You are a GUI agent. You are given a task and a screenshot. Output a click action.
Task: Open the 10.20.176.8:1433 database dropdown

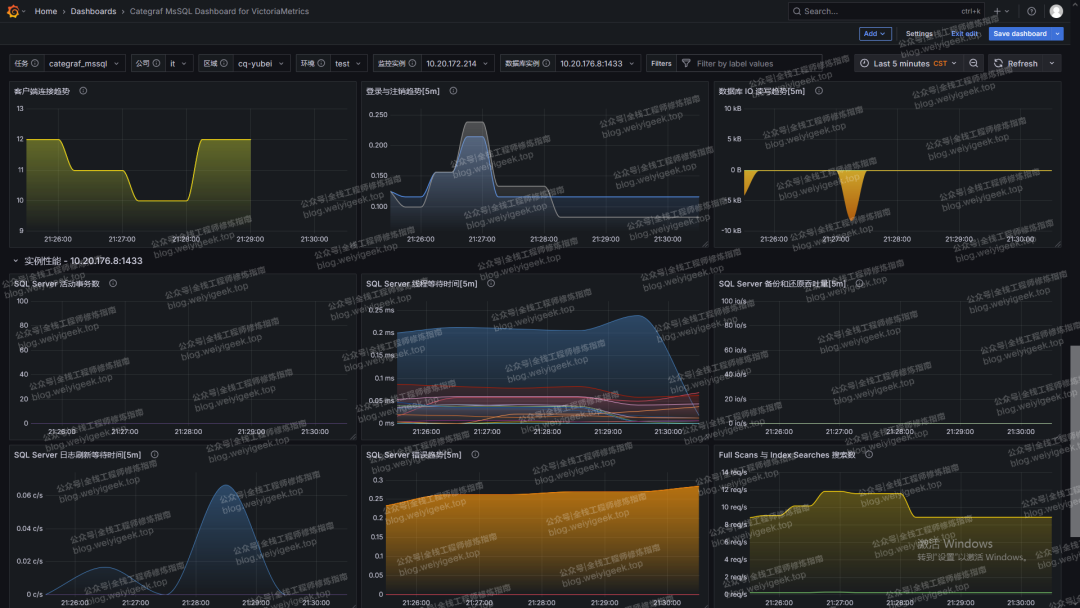[597, 63]
